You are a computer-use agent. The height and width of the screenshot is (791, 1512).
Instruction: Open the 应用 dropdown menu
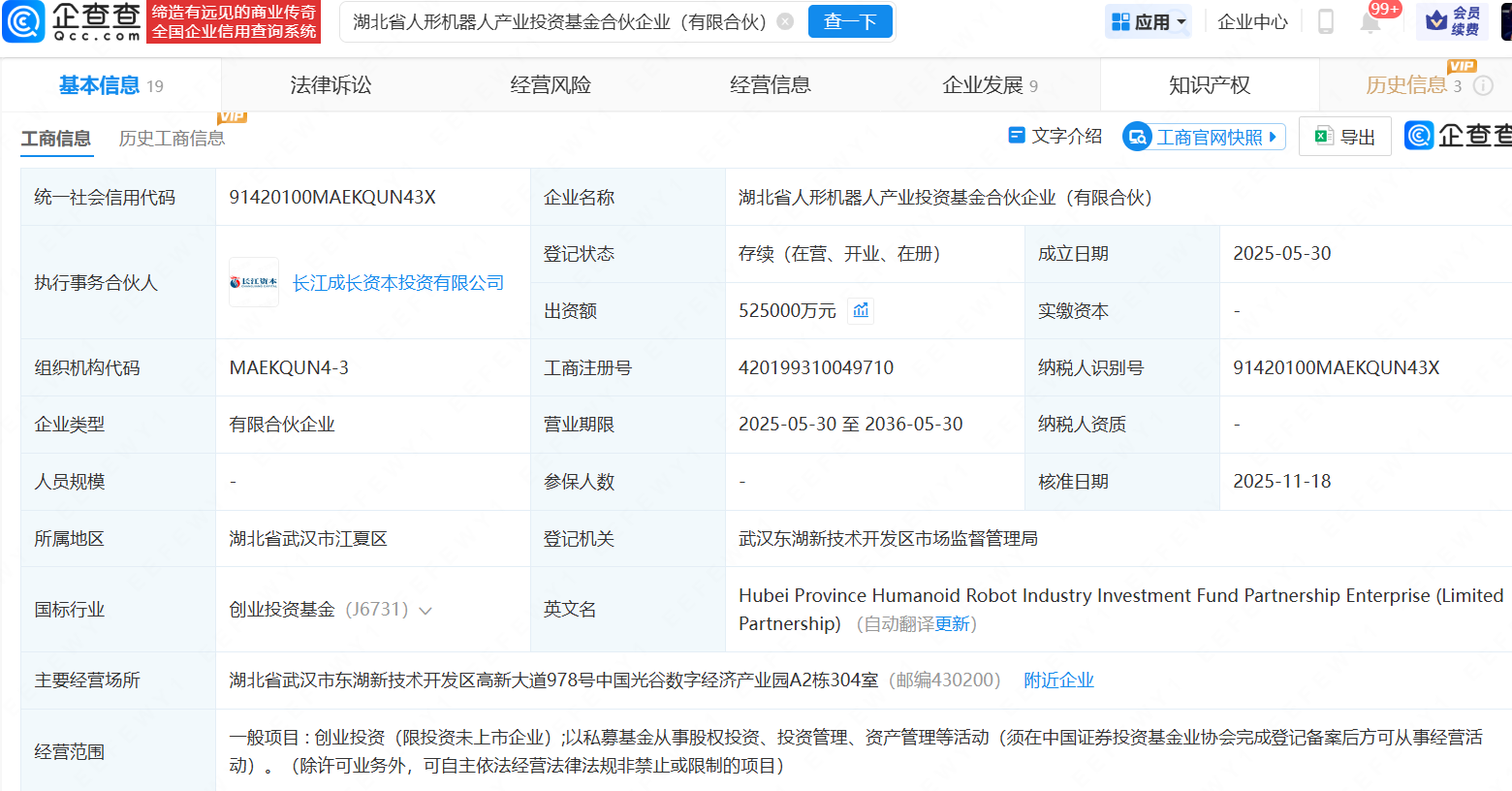[x=1149, y=21]
